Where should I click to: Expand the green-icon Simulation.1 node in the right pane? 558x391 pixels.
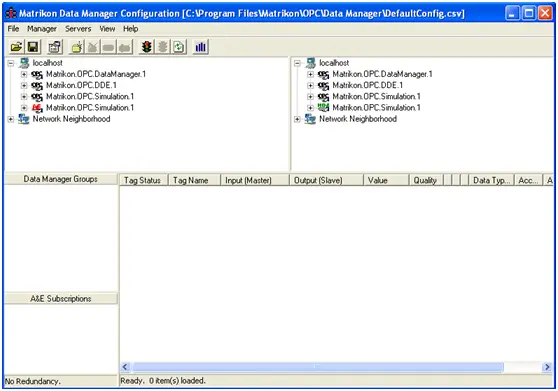tap(310, 107)
